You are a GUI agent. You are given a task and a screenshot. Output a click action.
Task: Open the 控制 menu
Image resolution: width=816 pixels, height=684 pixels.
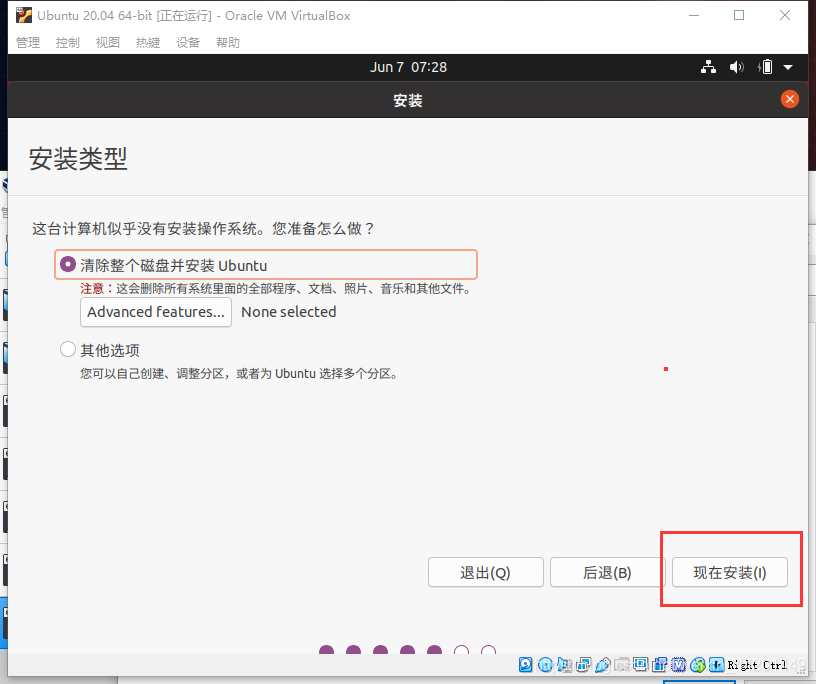[68, 43]
